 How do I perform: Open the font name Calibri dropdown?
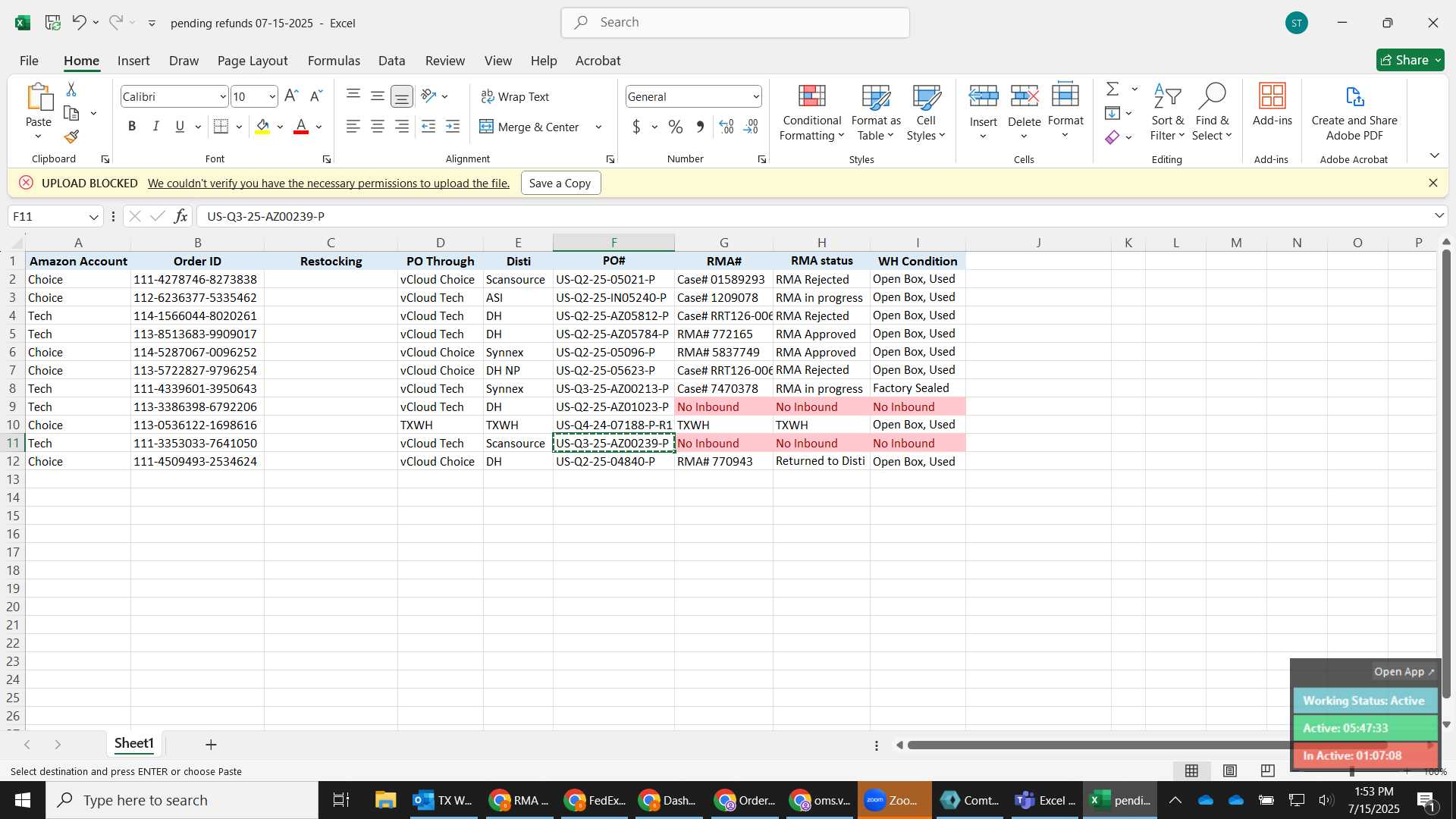[223, 96]
